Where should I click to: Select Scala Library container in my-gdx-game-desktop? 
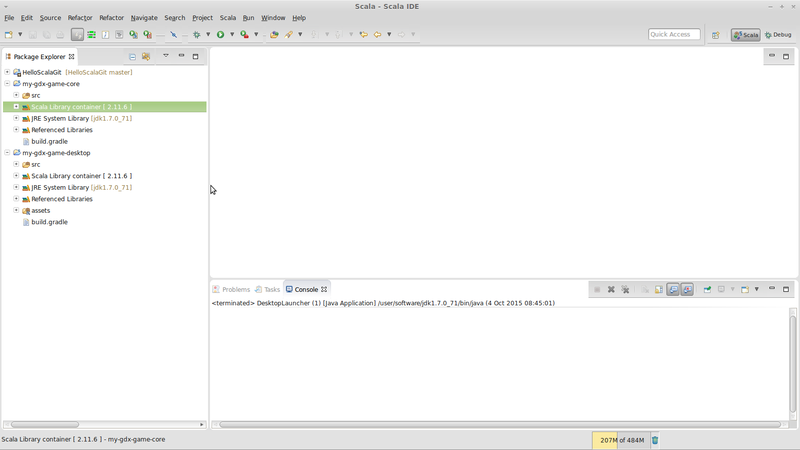(x=81, y=176)
